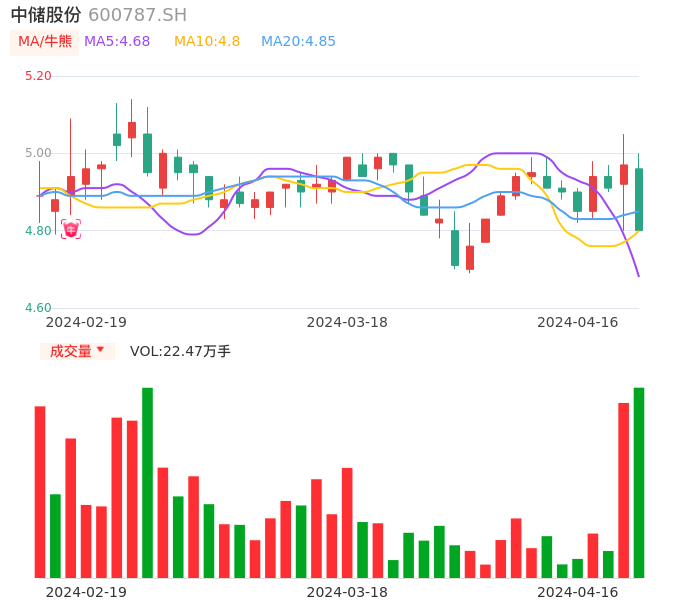Click the 5.20 price axis label
The height and width of the screenshot is (606, 686).
[x=38, y=76]
